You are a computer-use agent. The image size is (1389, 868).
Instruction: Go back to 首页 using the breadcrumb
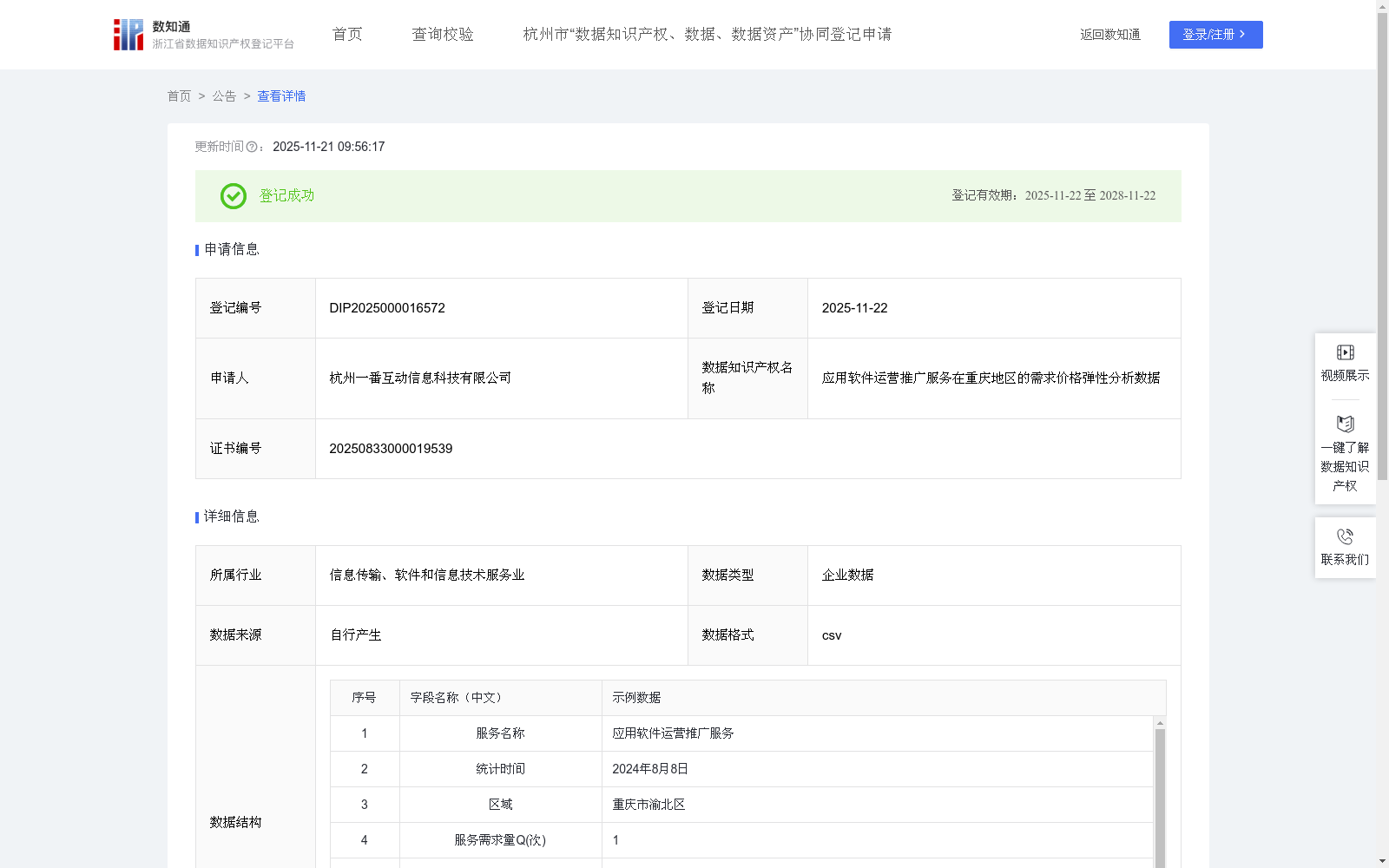pyautogui.click(x=179, y=96)
